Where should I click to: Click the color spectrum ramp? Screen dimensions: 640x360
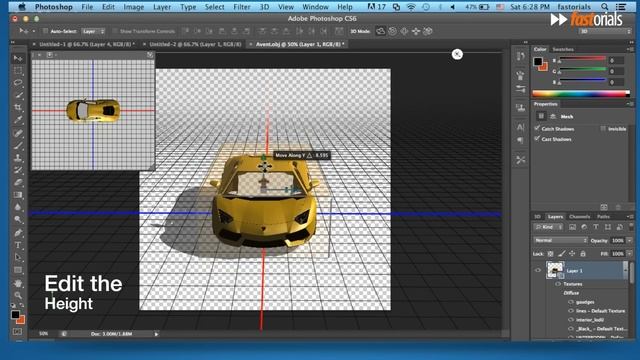pyautogui.click(x=581, y=93)
